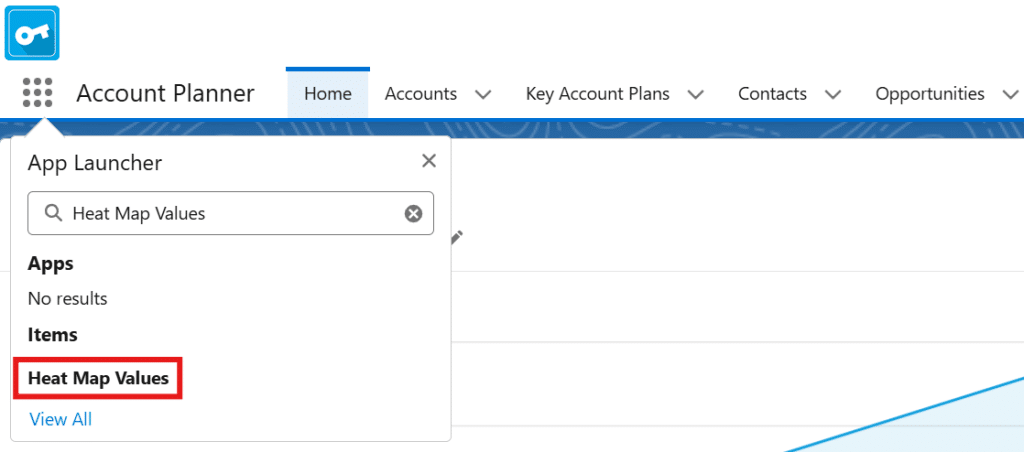Click the pencil edit icon
Screen dimensions: 1024x452
point(457,237)
